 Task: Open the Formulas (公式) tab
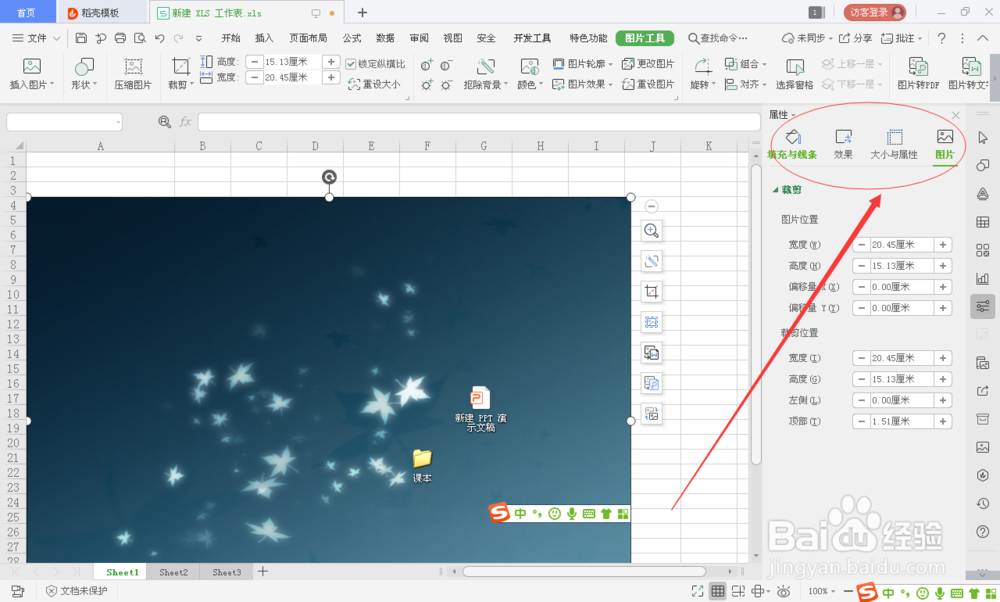tap(352, 38)
